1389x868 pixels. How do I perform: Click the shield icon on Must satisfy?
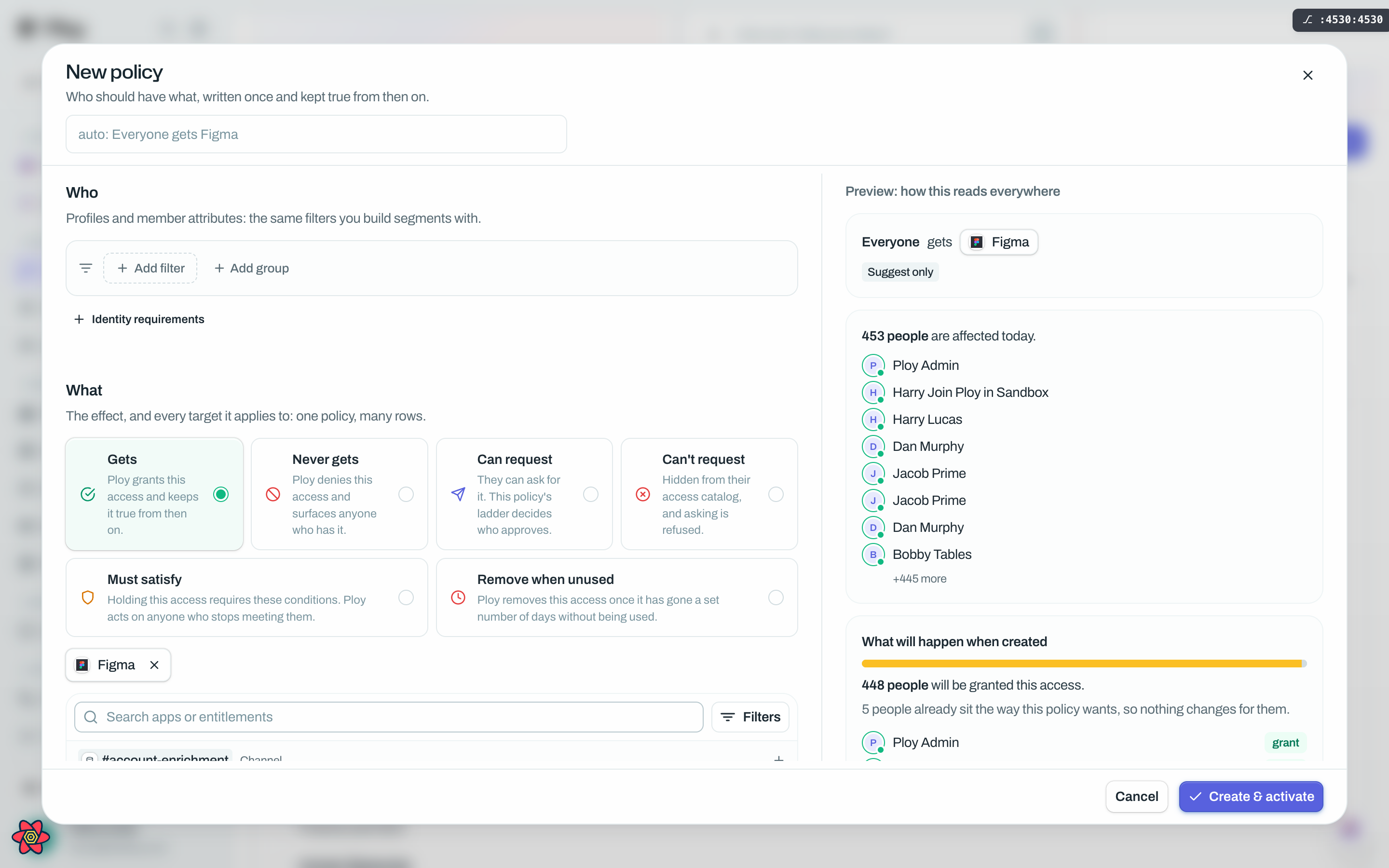tap(88, 597)
